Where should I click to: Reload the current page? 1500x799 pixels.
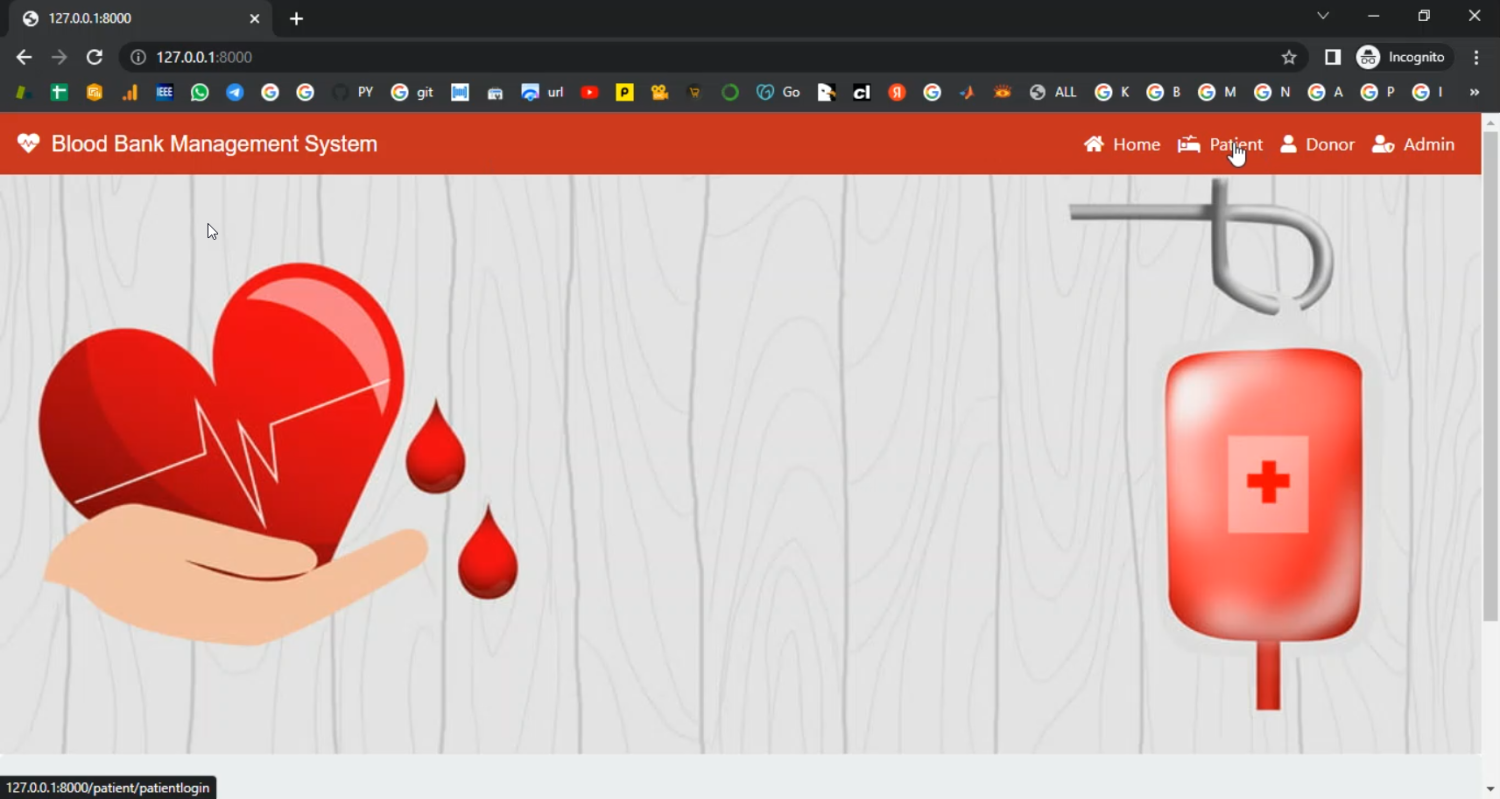pos(94,57)
